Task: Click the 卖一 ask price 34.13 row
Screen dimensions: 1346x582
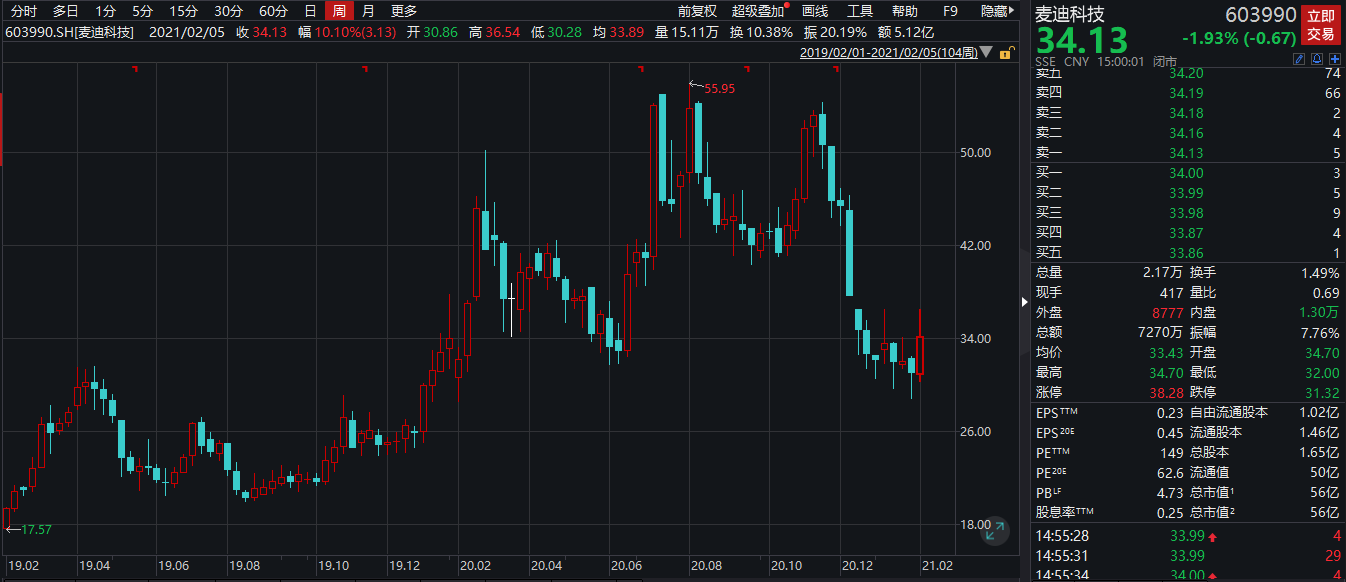Action: (x=1186, y=152)
